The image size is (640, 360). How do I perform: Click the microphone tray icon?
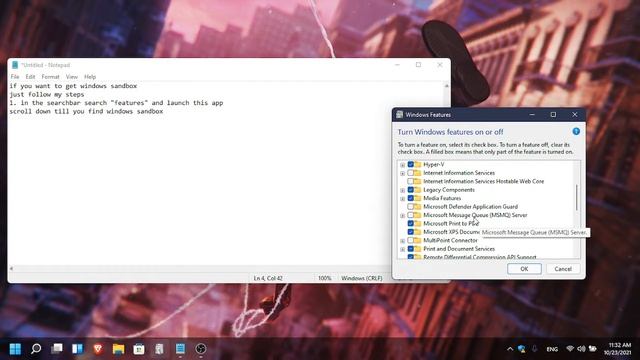(534, 349)
